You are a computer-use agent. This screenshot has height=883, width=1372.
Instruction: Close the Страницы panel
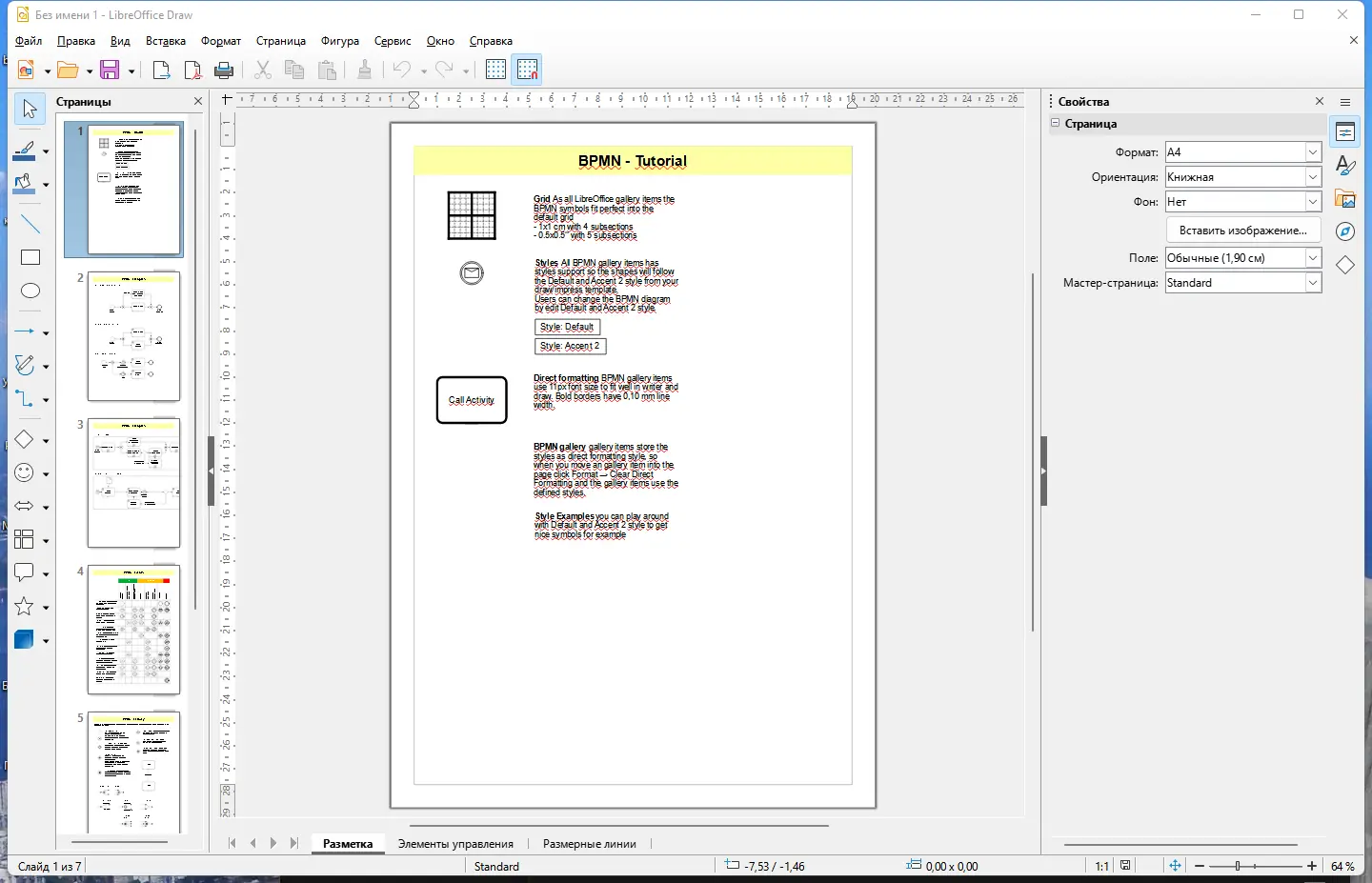click(x=198, y=101)
